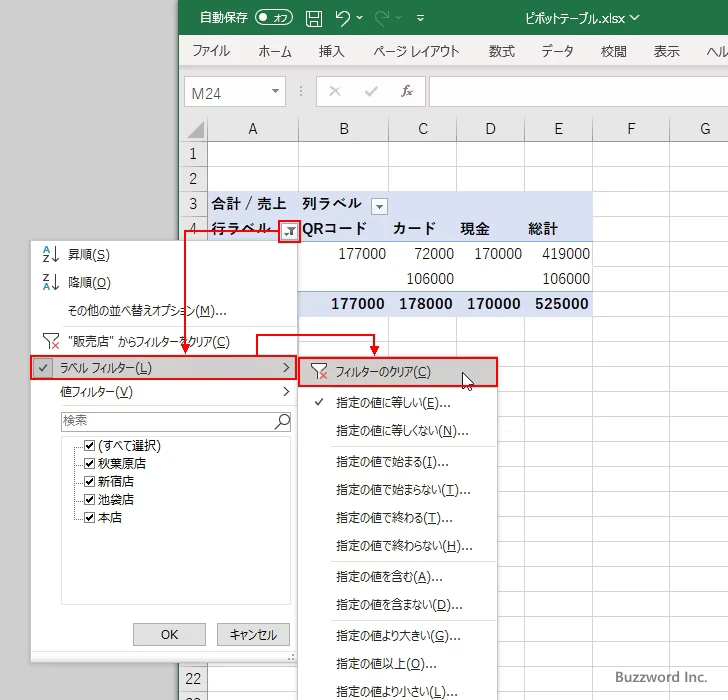The image size is (728, 700).
Task: Click the 行ラベル filter button icon
Action: tap(290, 231)
